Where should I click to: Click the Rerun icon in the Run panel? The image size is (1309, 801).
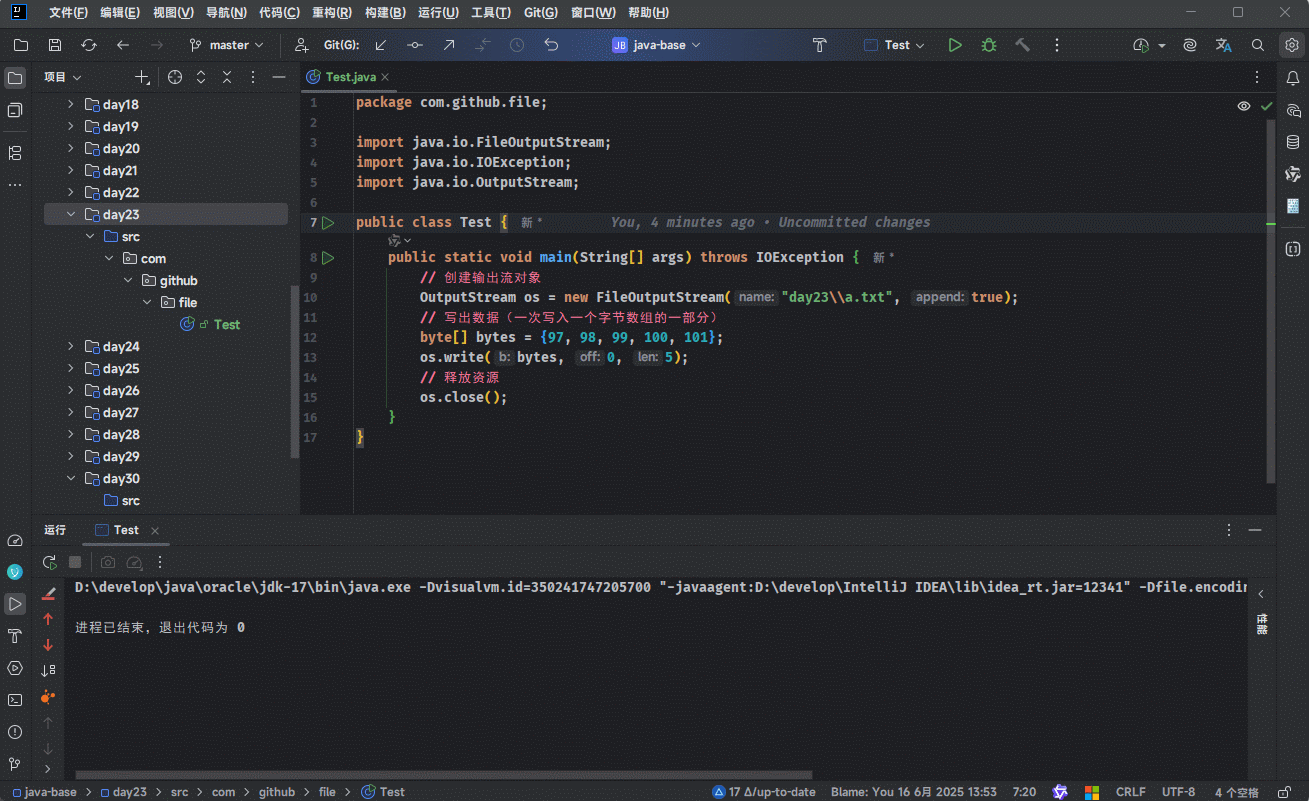tap(49, 563)
